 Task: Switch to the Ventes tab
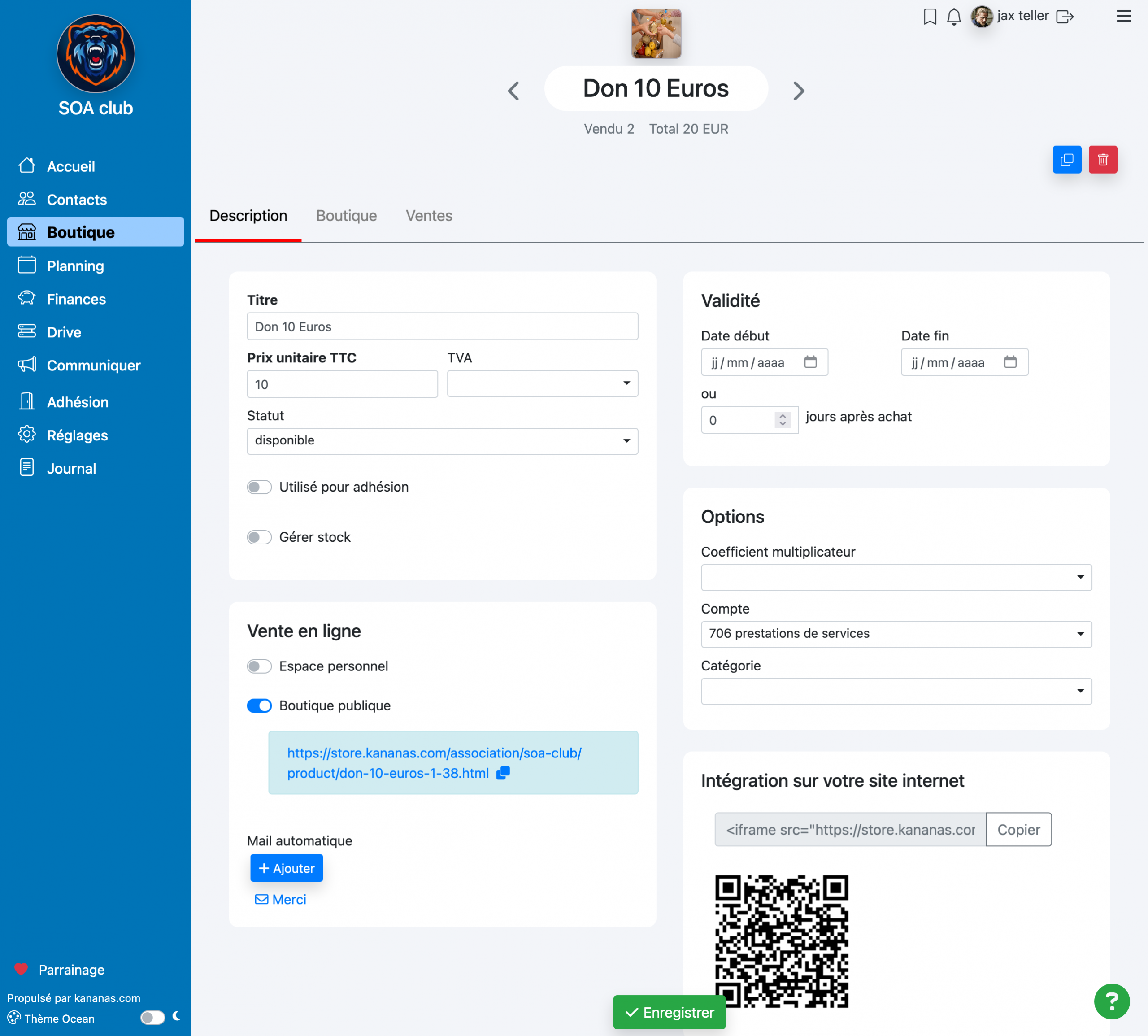point(429,216)
